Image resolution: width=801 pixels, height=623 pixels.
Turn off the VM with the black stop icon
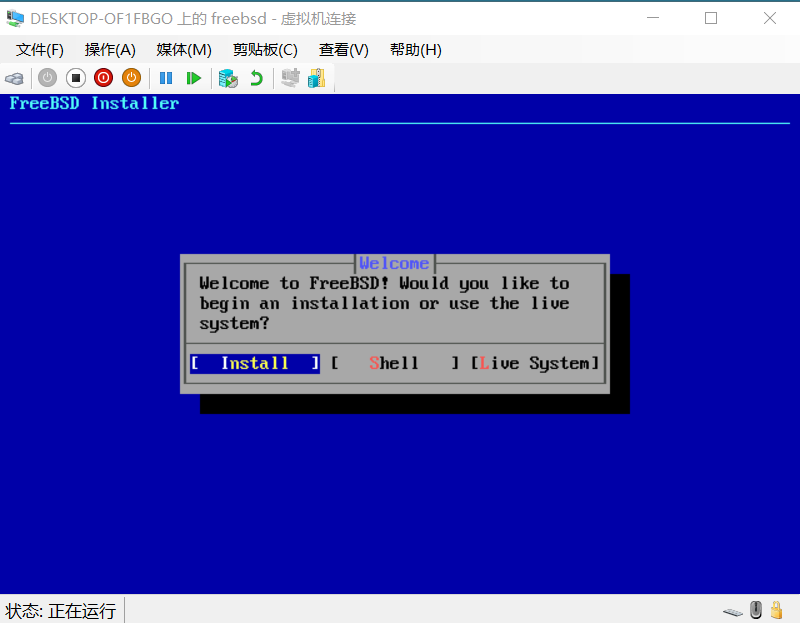point(76,78)
